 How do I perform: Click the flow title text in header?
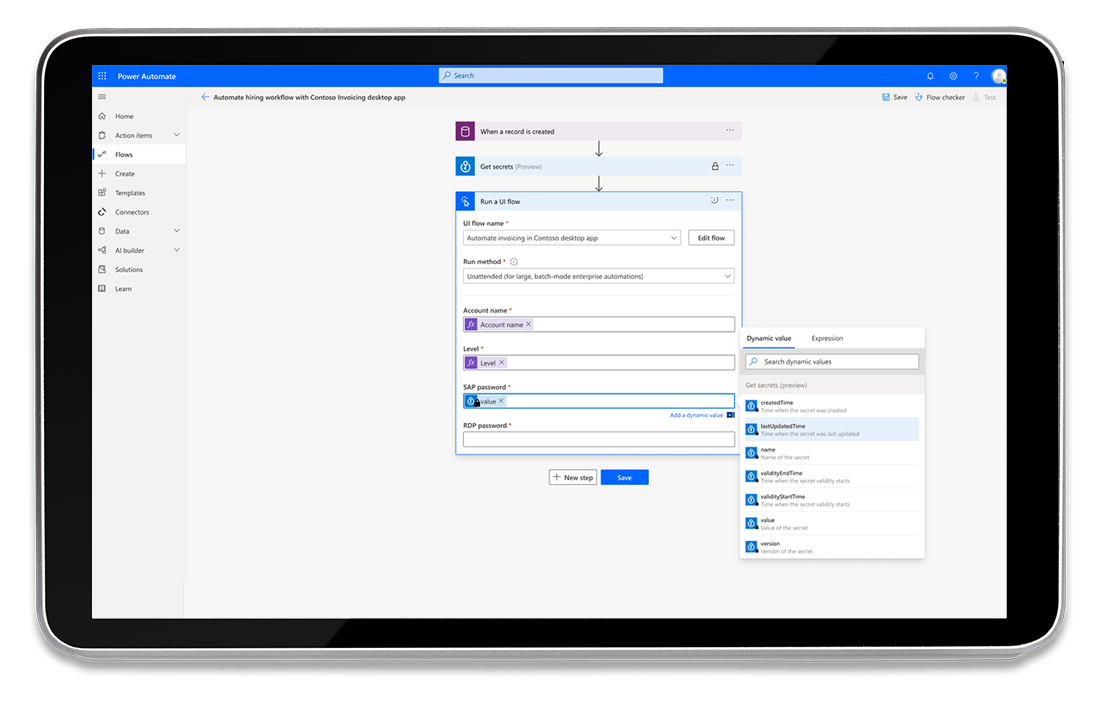(309, 98)
